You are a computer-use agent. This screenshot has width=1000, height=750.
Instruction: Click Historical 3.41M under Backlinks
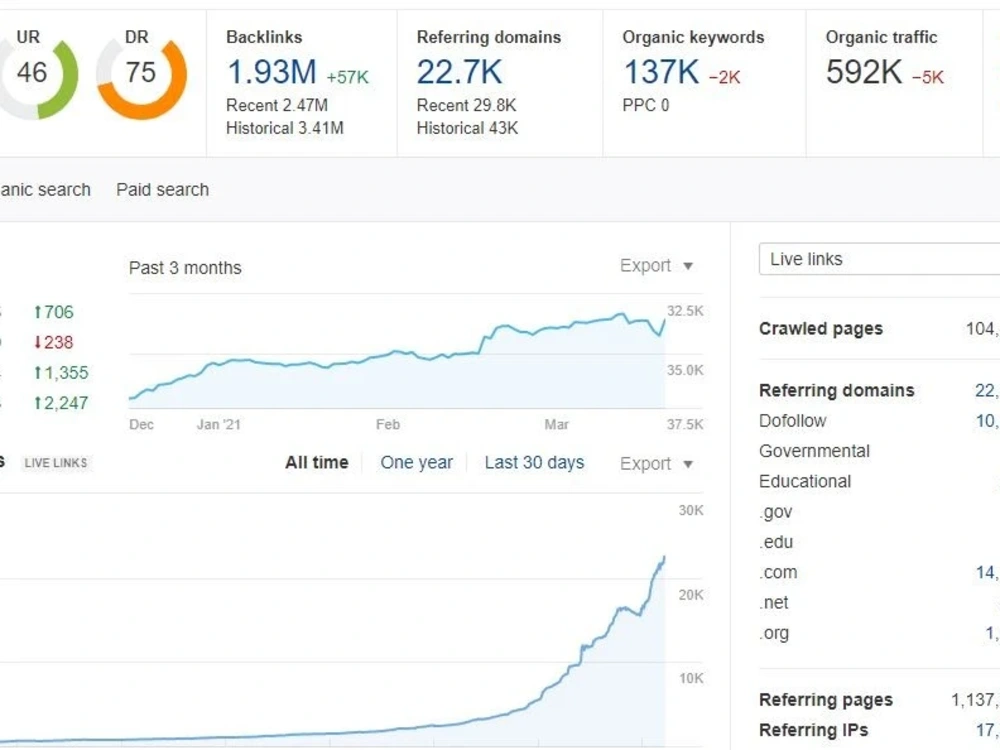click(x=284, y=128)
